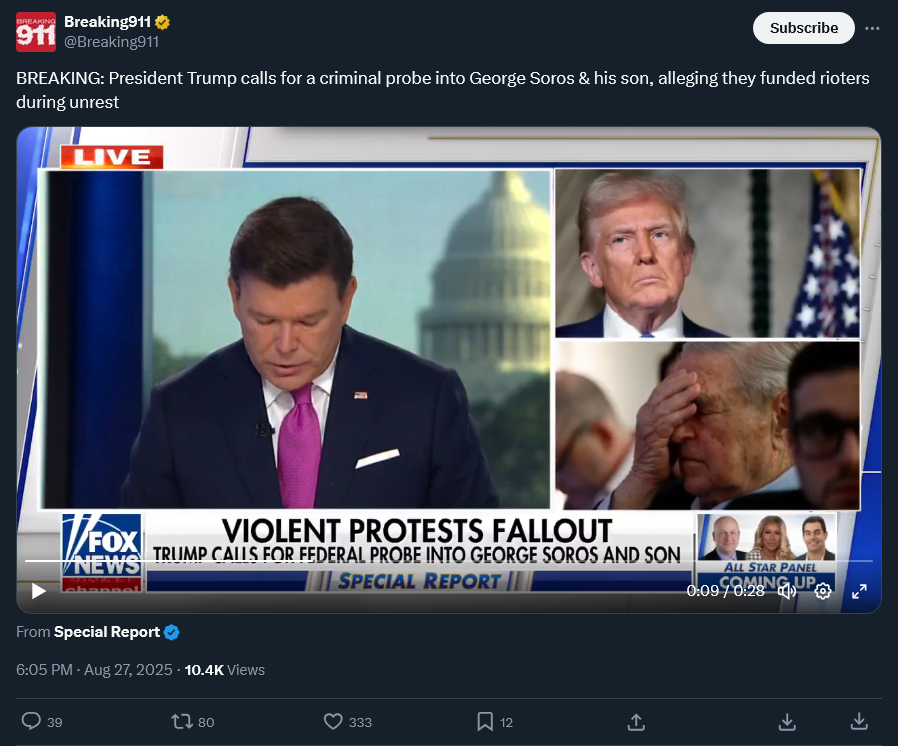Open the more options menu

point(872,28)
